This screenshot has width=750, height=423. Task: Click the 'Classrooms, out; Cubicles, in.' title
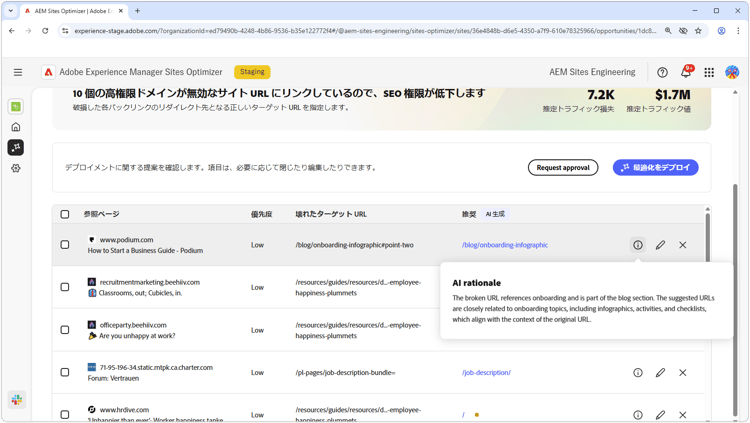tap(140, 293)
